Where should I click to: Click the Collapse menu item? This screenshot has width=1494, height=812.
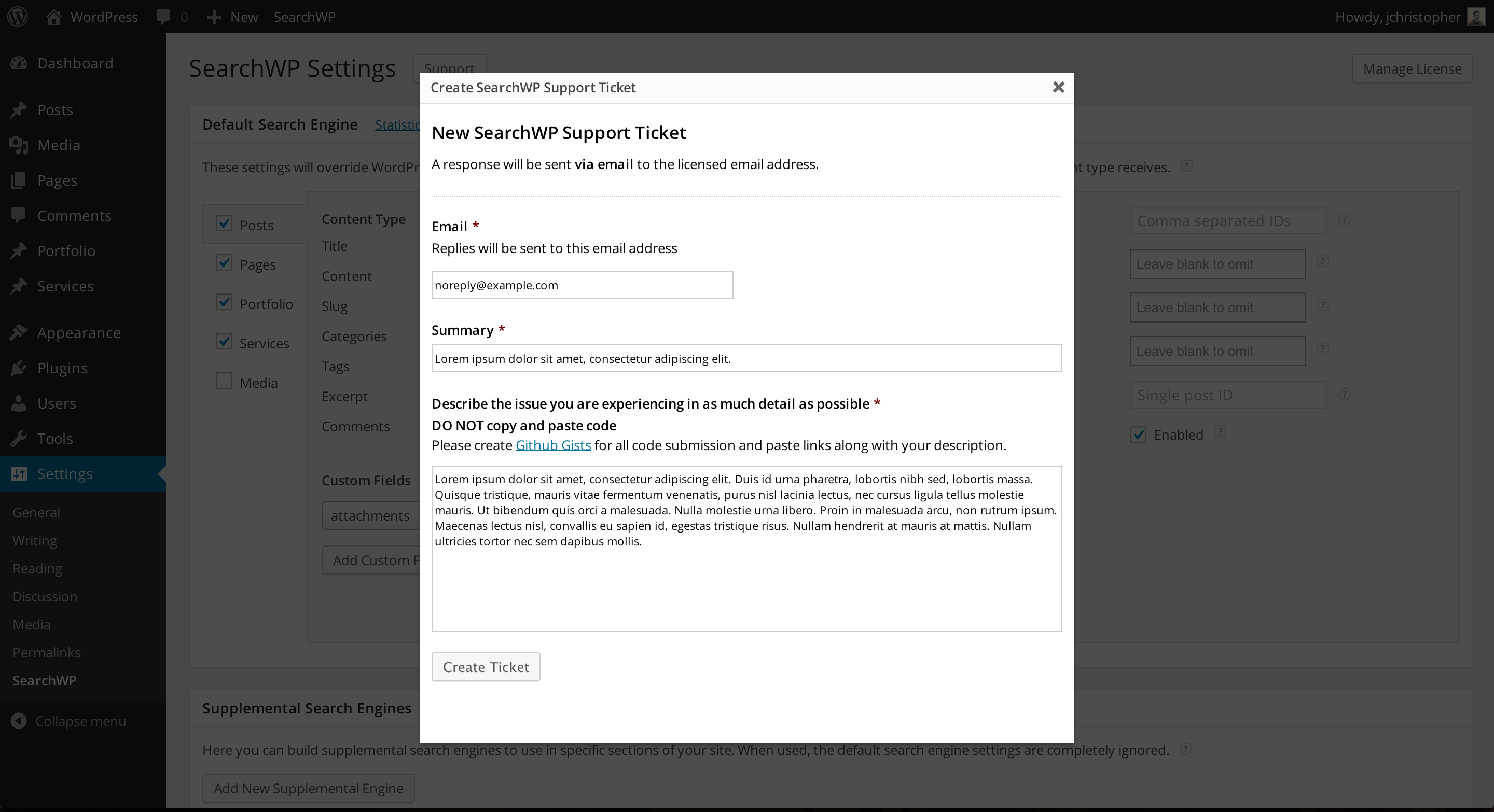click(80, 720)
